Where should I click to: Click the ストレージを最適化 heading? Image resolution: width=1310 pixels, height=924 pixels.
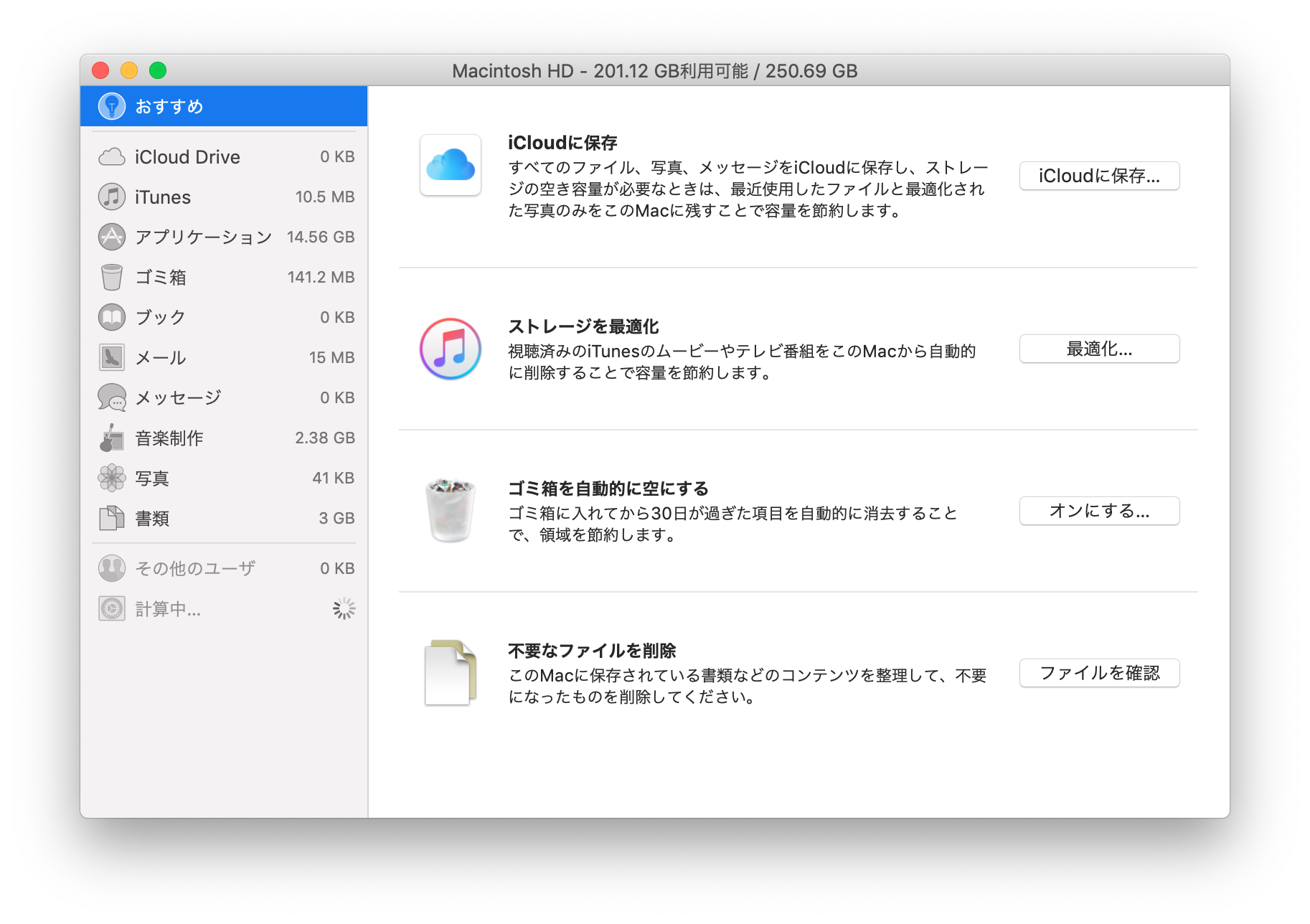[583, 326]
